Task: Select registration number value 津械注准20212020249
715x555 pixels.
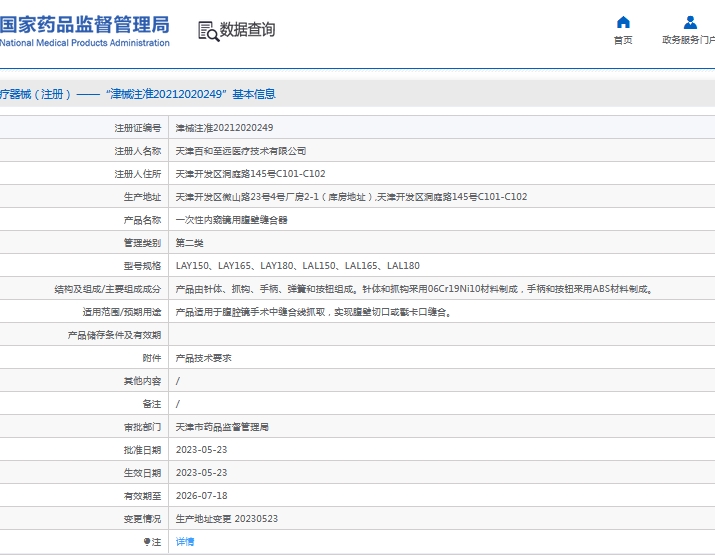Action: pos(224,128)
